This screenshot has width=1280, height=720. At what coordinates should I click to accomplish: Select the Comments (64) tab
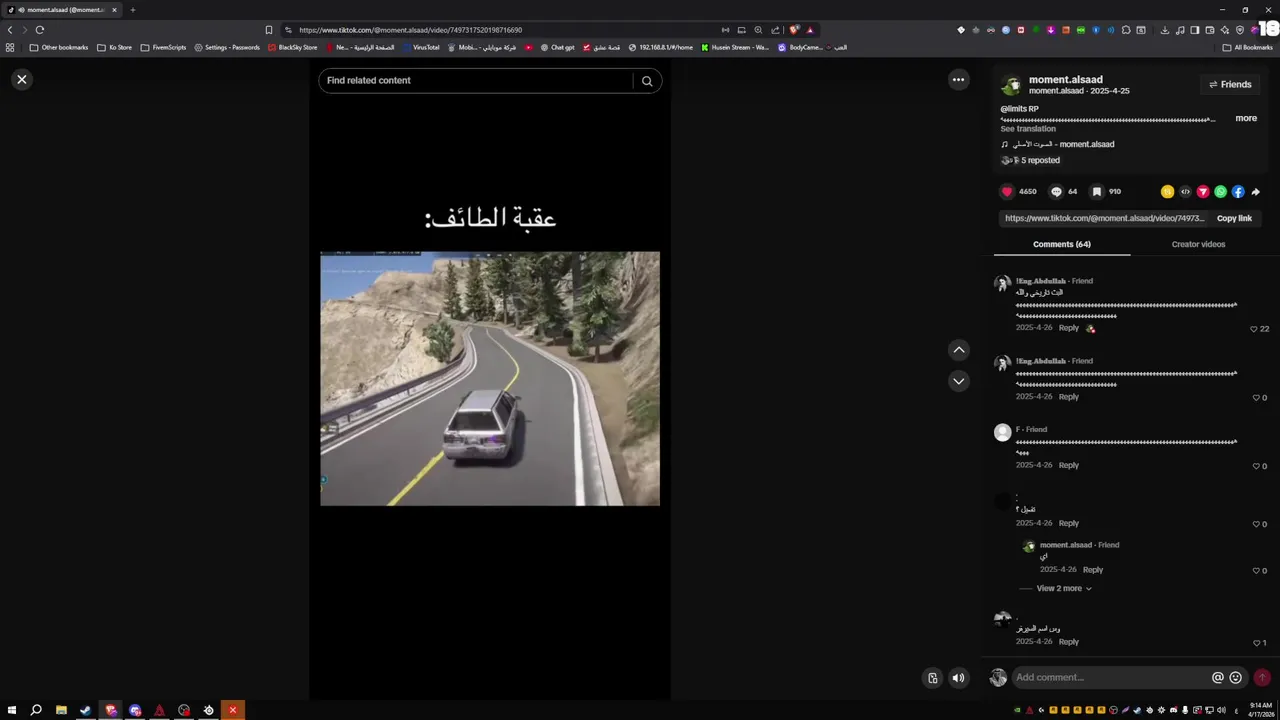(x=1061, y=244)
